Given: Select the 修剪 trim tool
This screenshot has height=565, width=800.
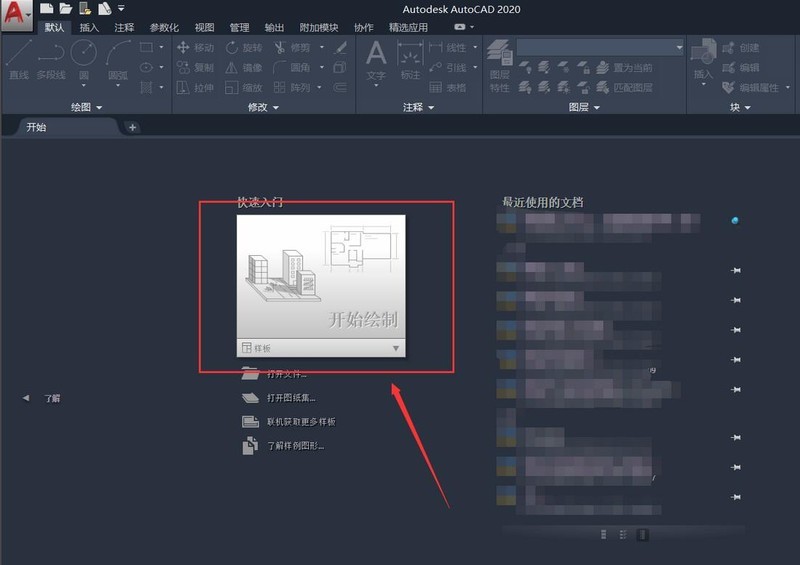Looking at the screenshot, I should click(292, 48).
